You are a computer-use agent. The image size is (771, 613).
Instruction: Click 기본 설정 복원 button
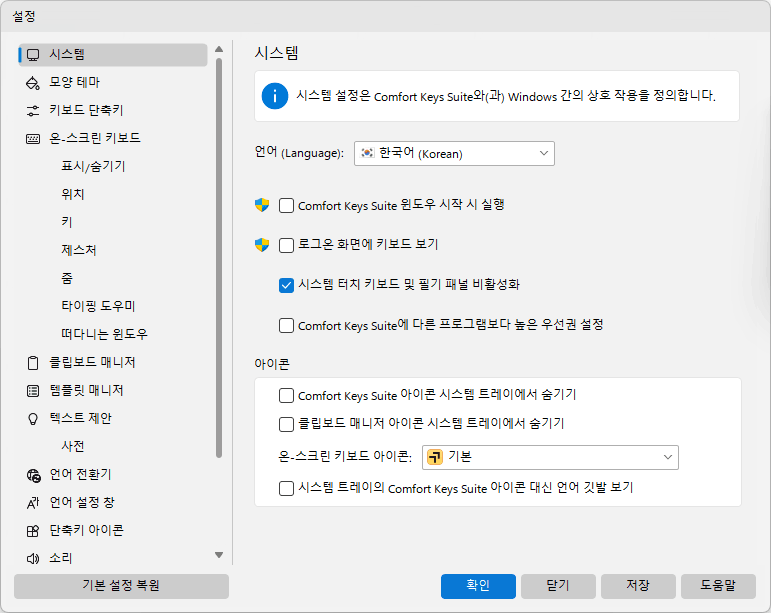(x=121, y=586)
